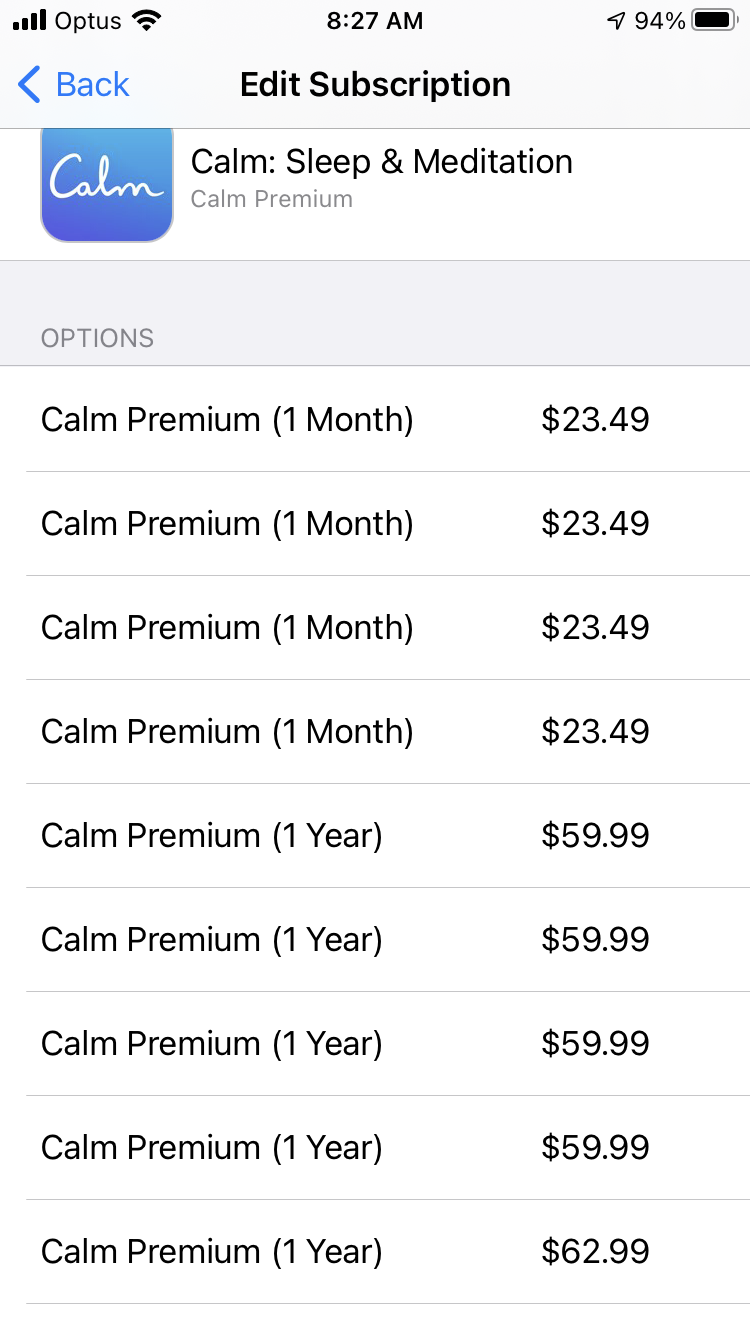This screenshot has height=1334, width=750.
Task: Select the fourth Calm Premium (1 Month) option
Action: [x=375, y=731]
